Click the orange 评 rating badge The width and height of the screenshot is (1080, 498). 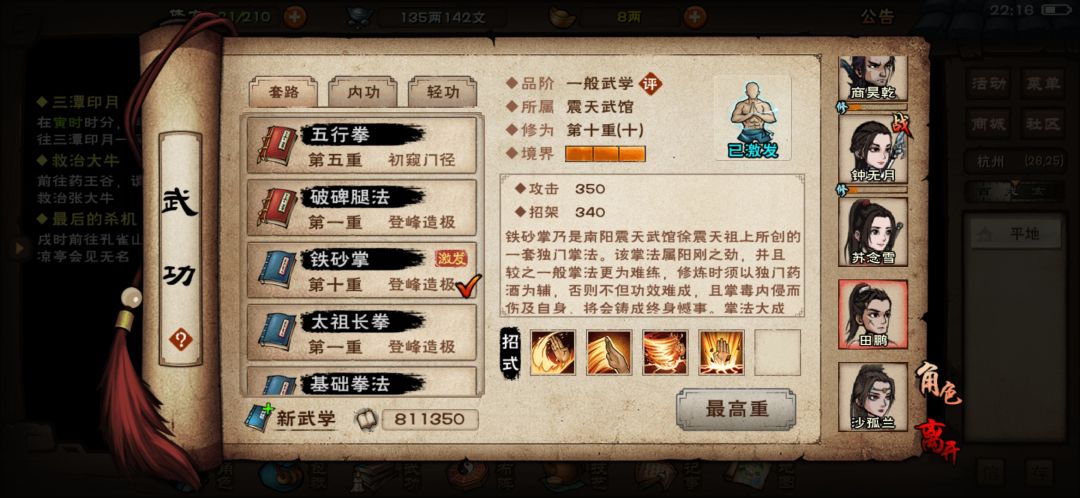[x=650, y=84]
